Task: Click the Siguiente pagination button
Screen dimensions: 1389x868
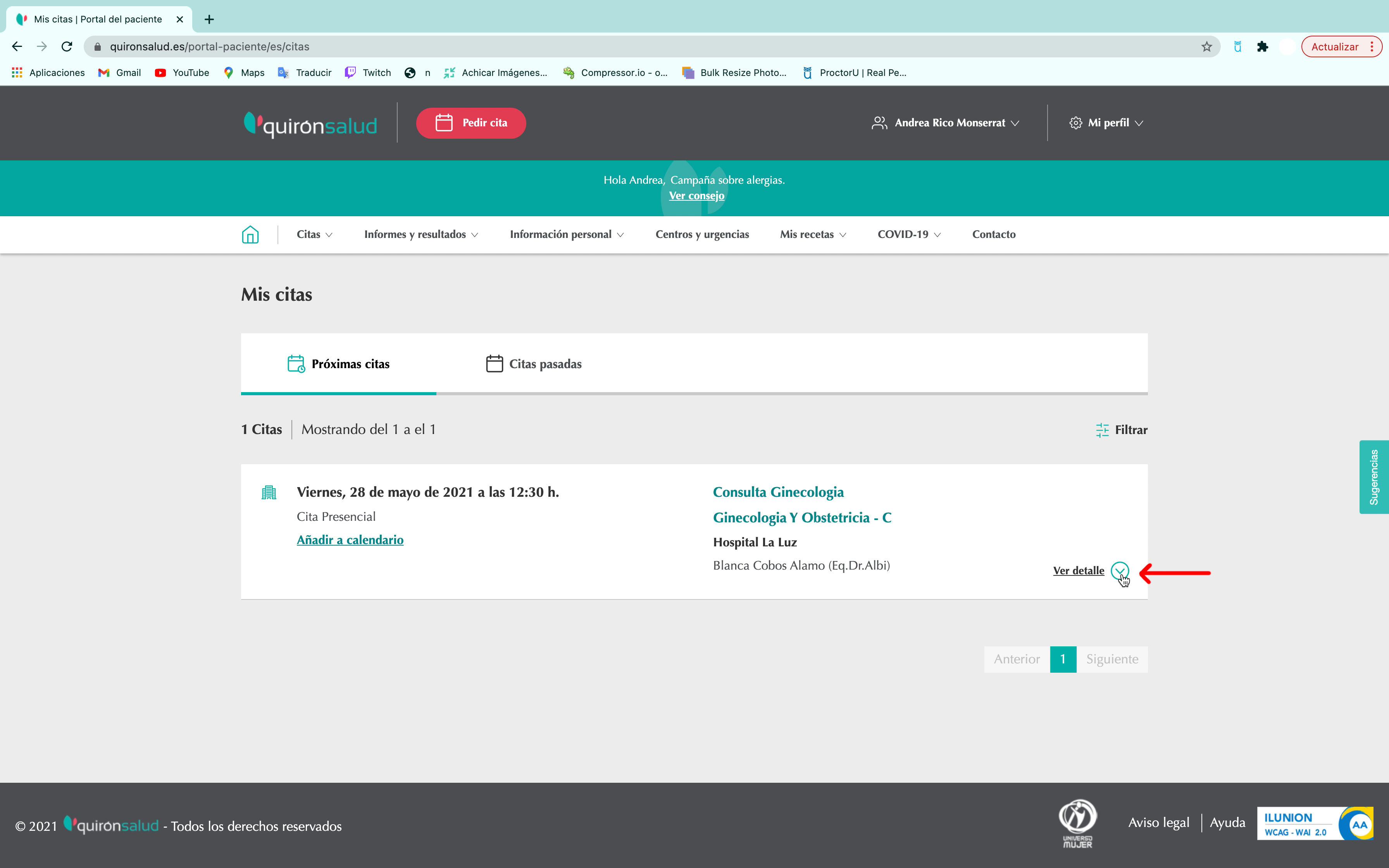Action: point(1112,659)
